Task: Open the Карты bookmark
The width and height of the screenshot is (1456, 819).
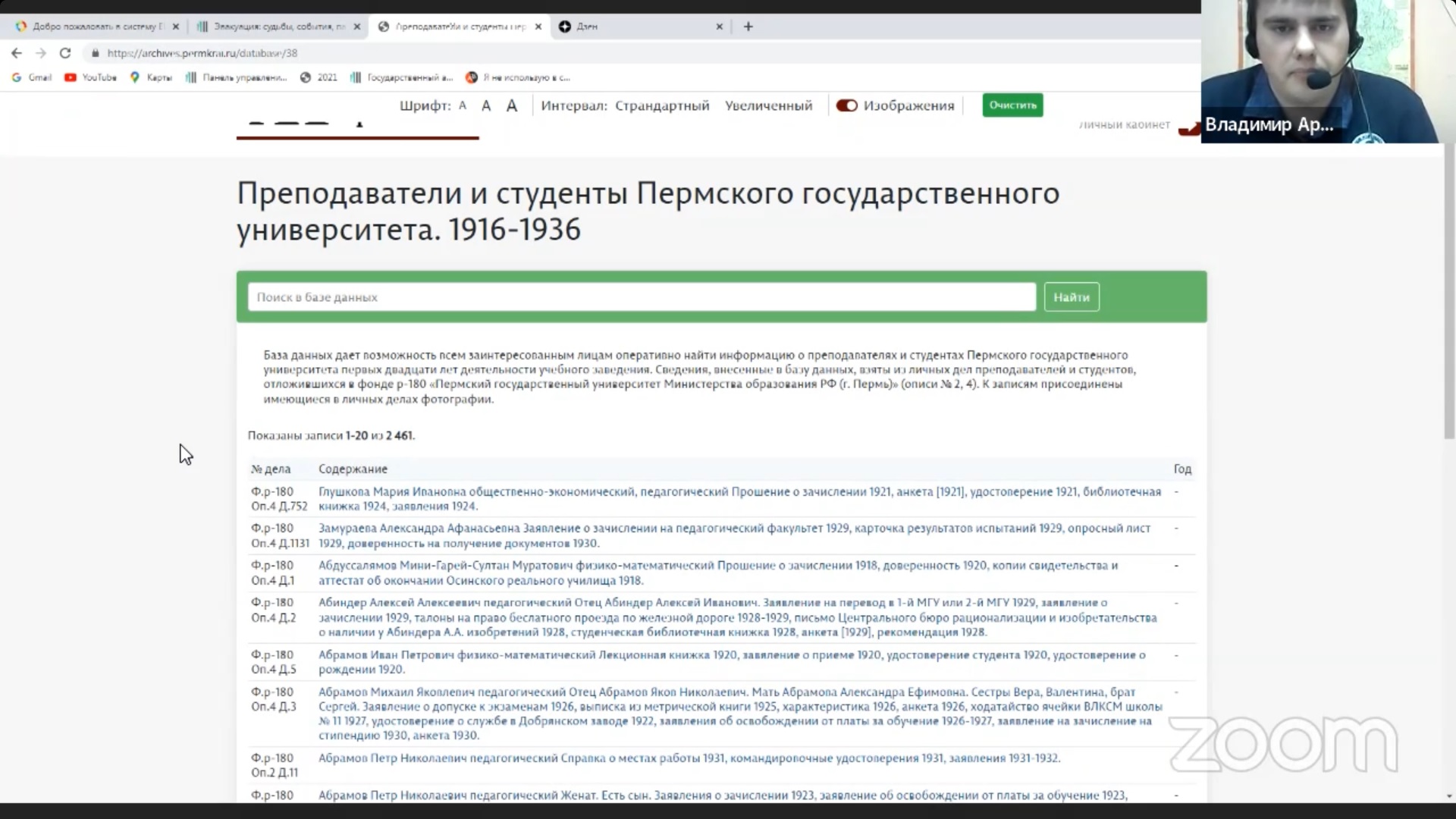Action: [152, 77]
